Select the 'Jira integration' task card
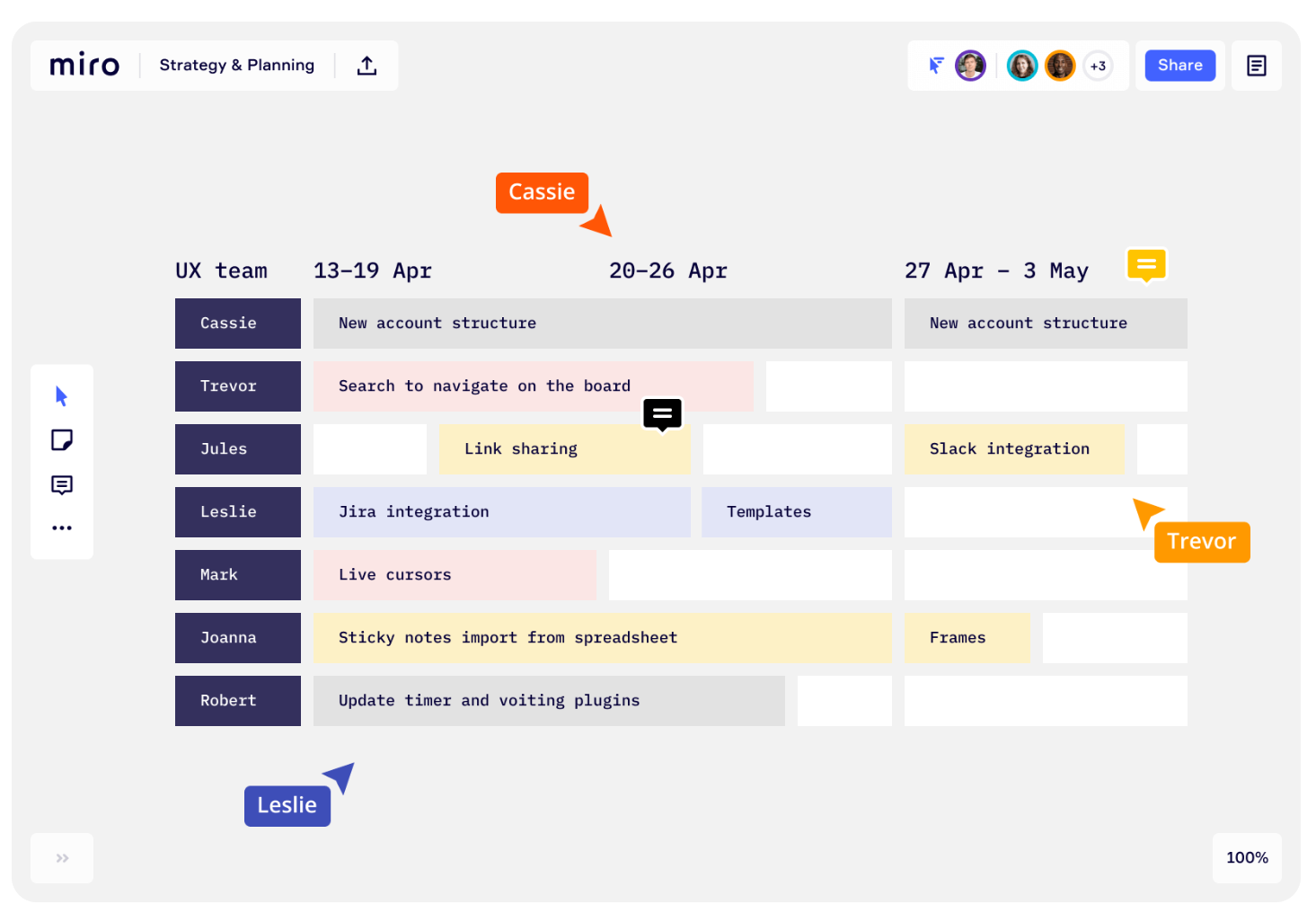1316x922 pixels. [502, 512]
